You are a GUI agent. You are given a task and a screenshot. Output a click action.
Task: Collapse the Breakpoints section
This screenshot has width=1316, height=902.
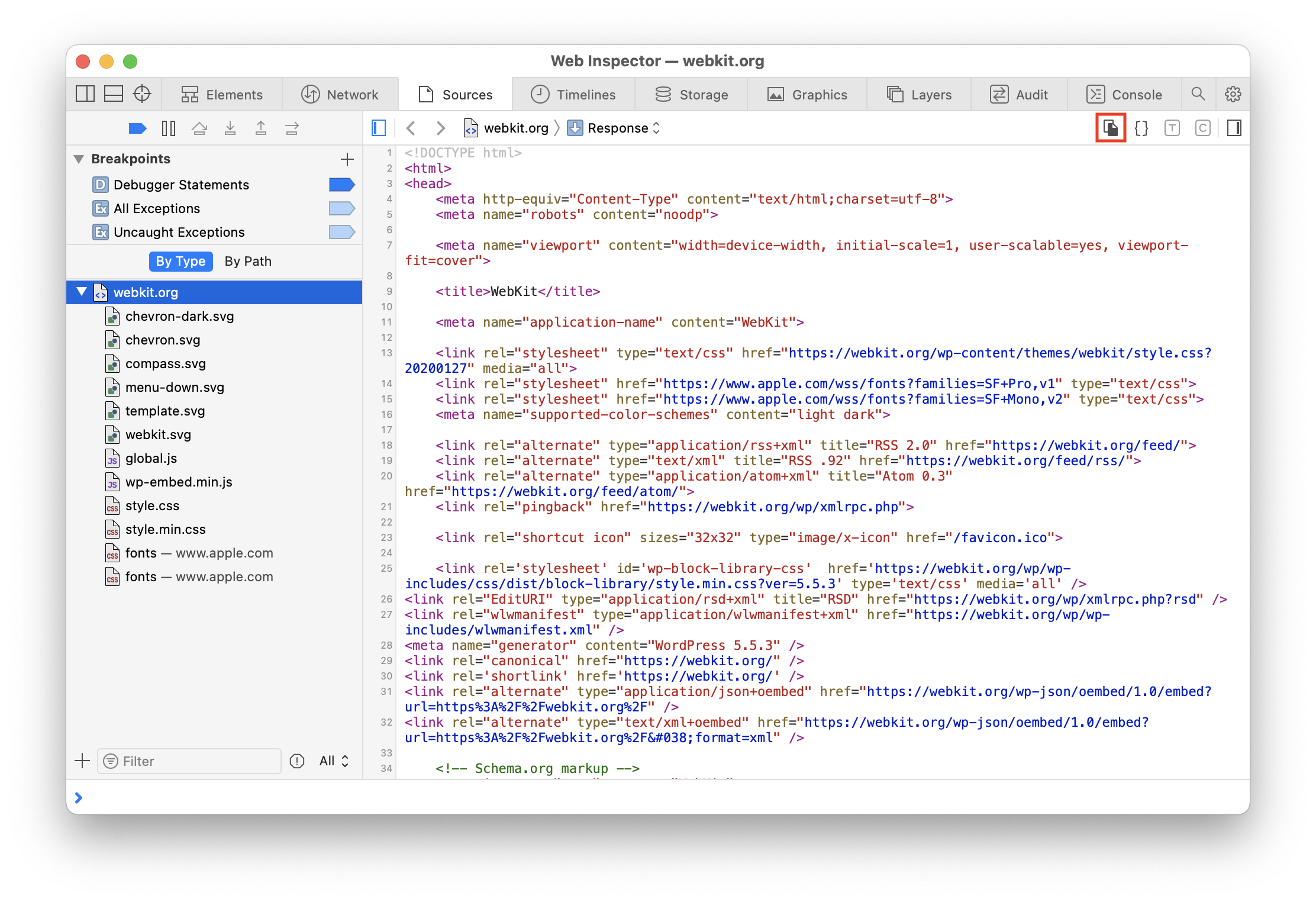[x=78, y=159]
